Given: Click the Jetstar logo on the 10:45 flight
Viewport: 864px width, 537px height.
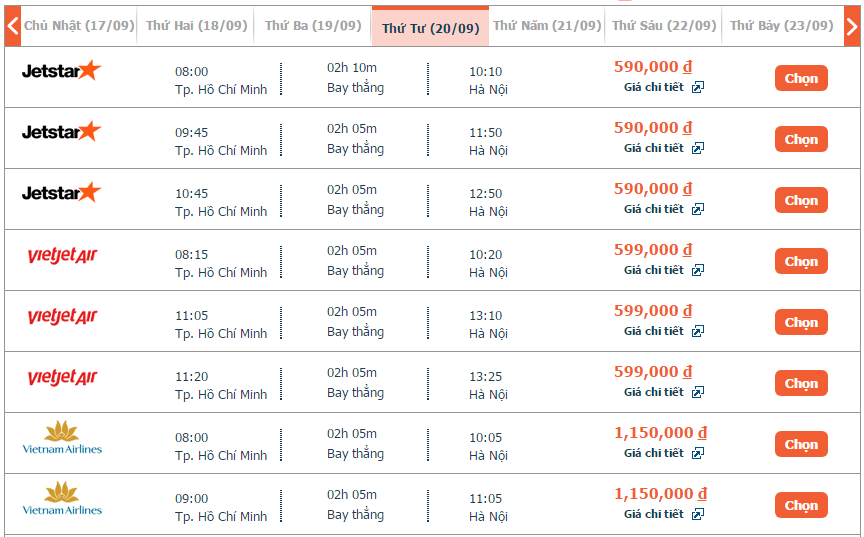Looking at the screenshot, I should 61,192.
